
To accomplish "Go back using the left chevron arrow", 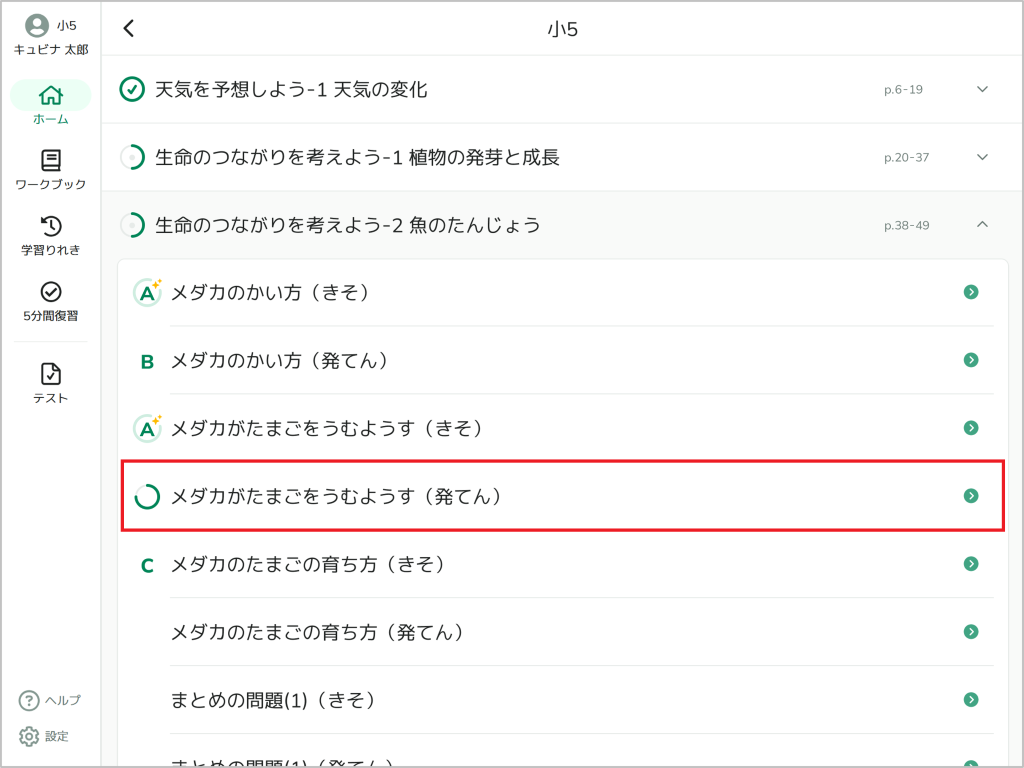I will pos(129,28).
